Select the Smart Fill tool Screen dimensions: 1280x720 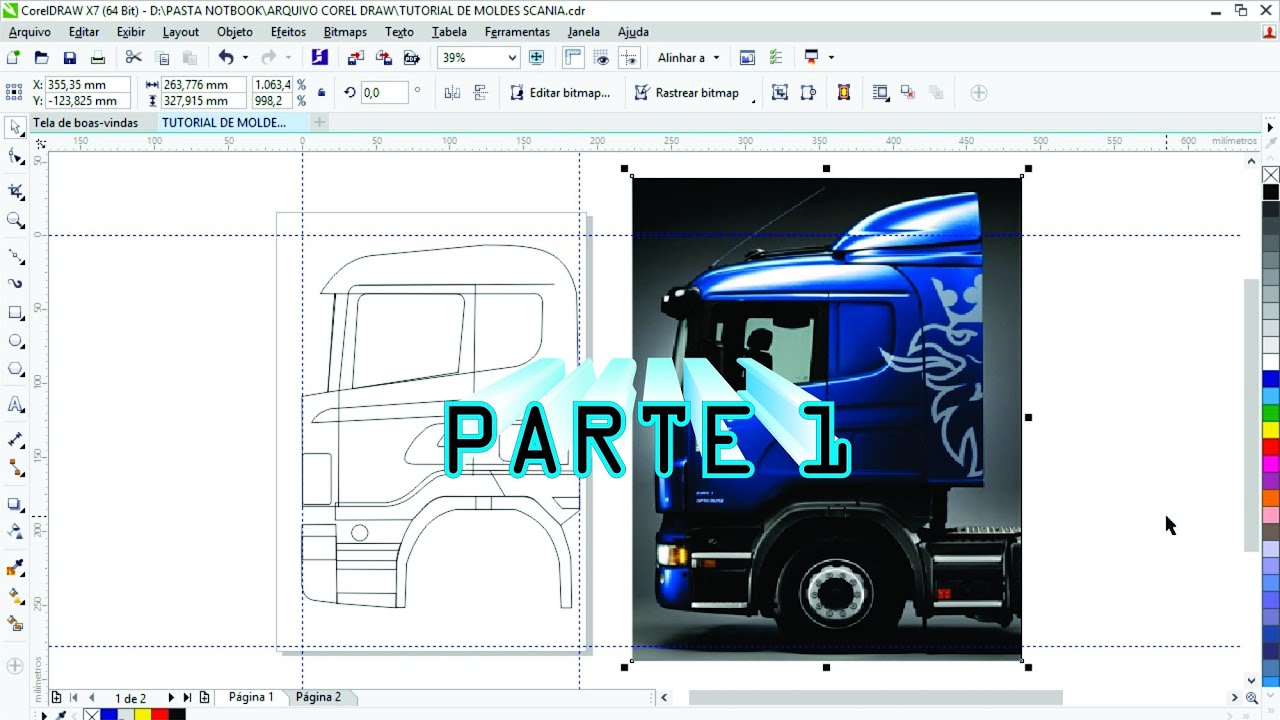(15, 624)
